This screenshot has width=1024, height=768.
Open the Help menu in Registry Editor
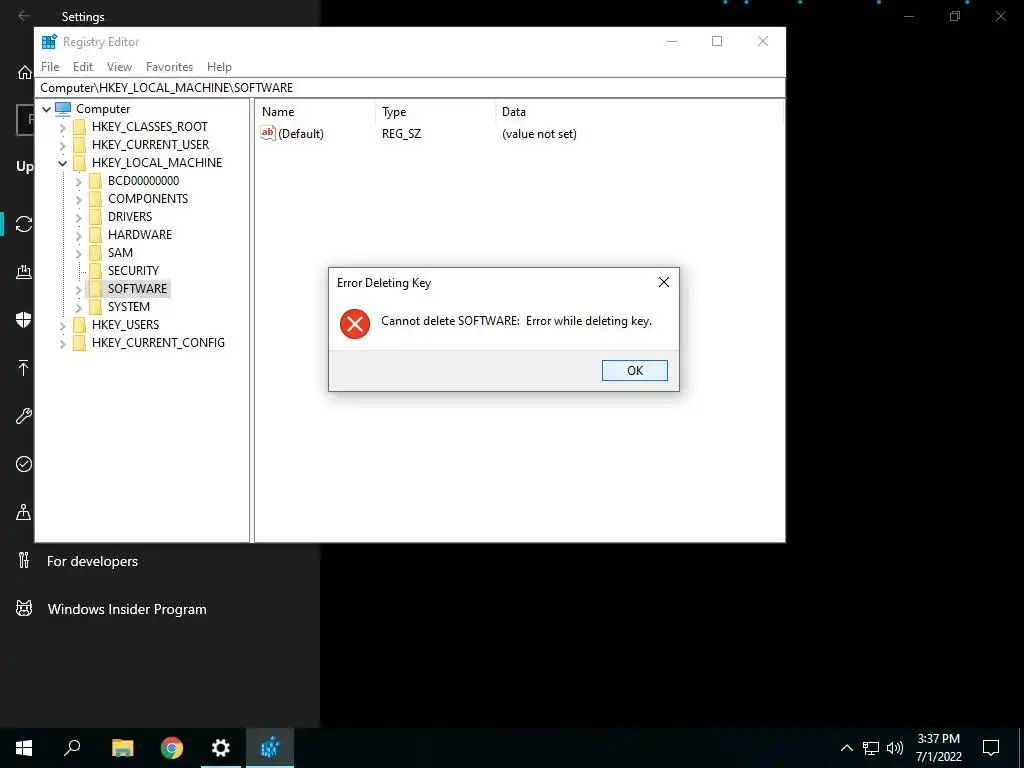coord(219,67)
